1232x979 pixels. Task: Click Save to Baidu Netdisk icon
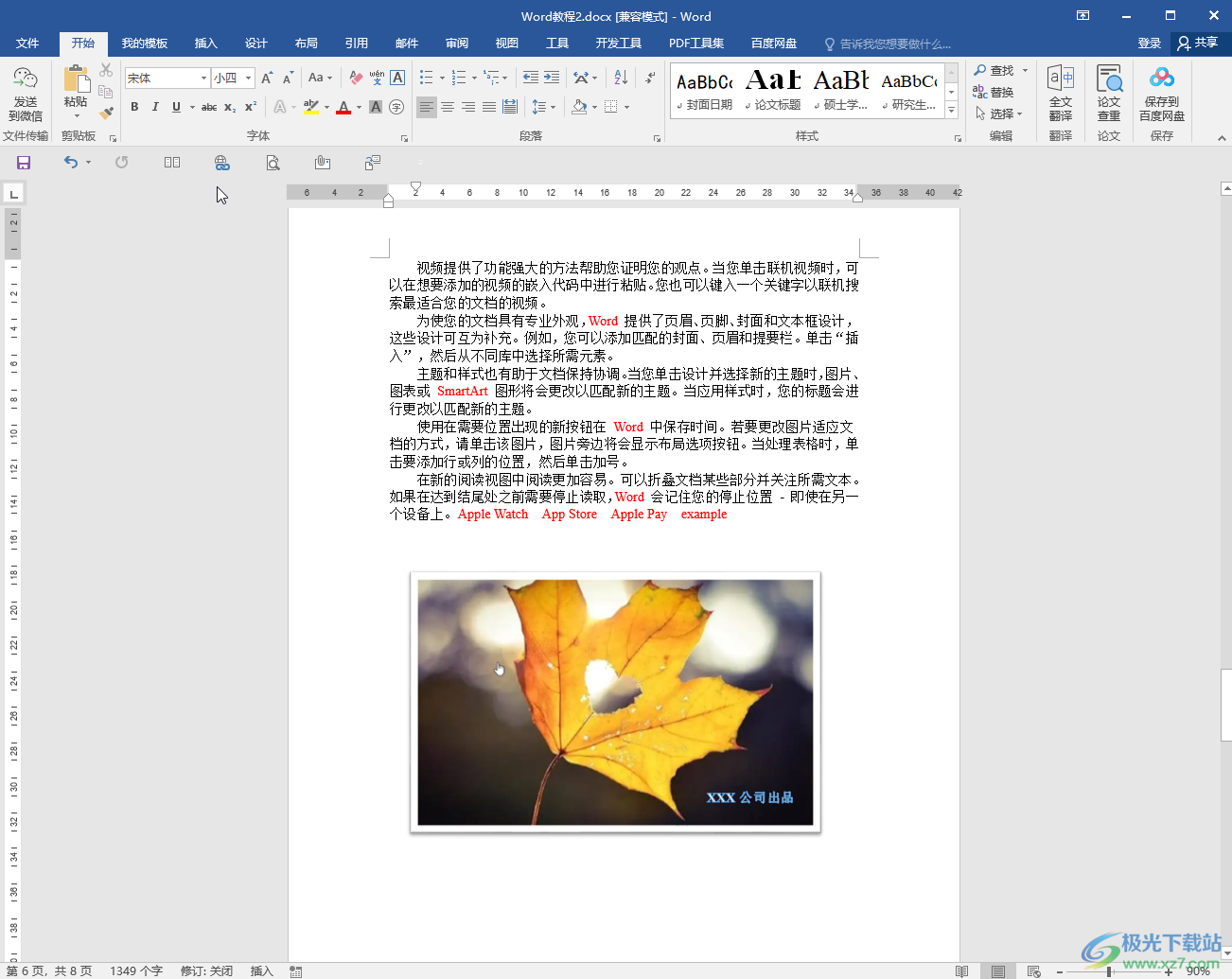point(1162,95)
